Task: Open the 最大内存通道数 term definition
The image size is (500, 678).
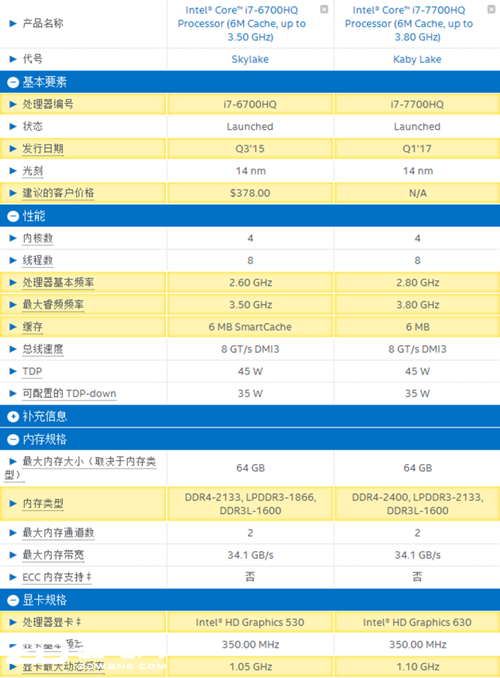Action: 58,533
